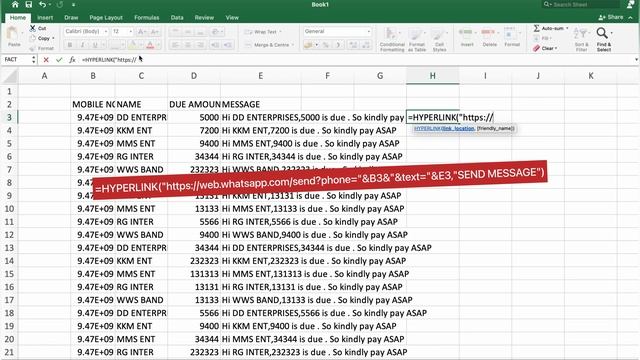Toggle Italic formatting
Viewport: 640px width, 360px height.
tap(82, 44)
